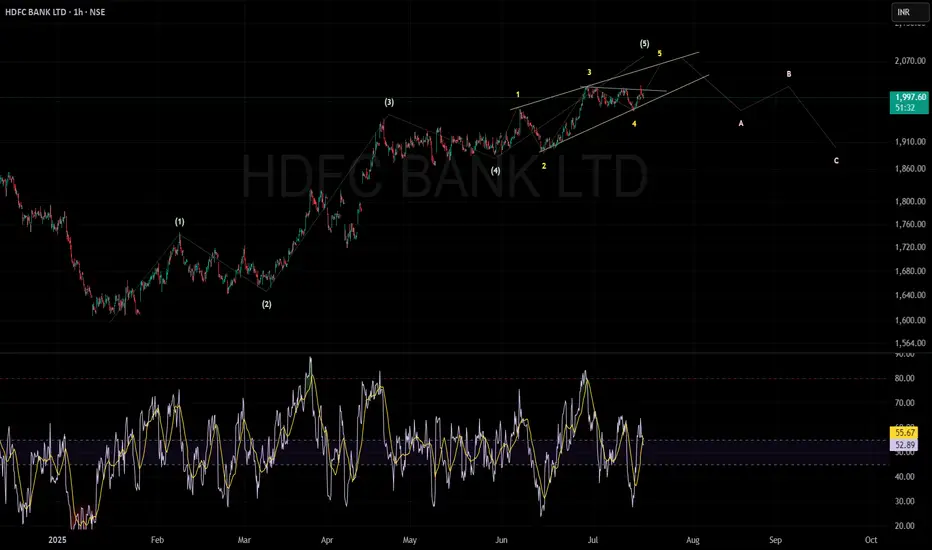932x550 pixels.
Task: Click the Oct label on time axis
Action: (871, 540)
